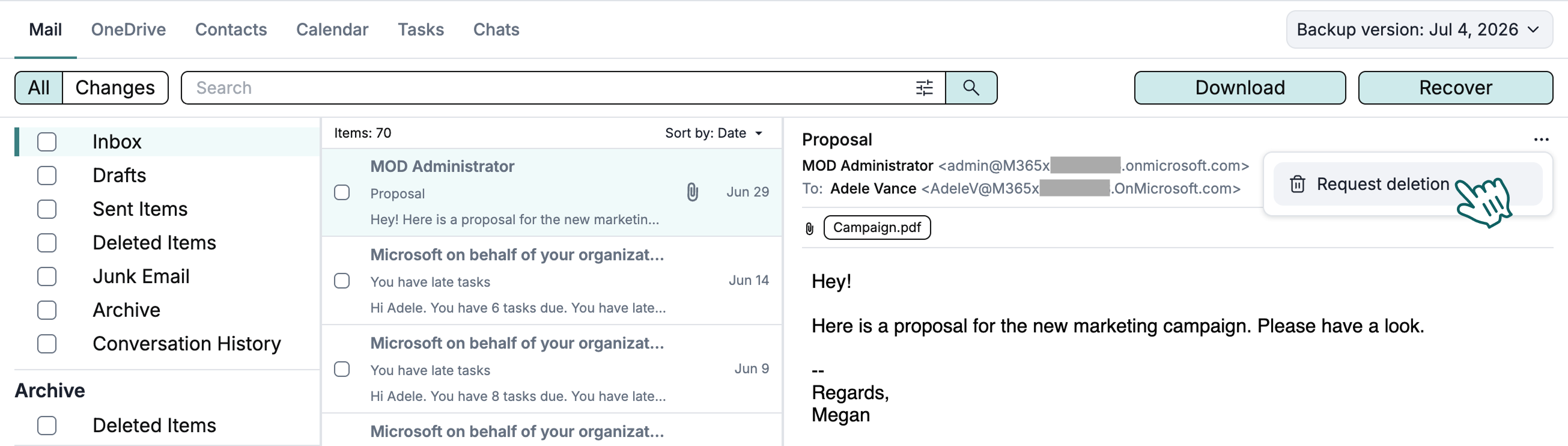Click the Download button

[1239, 88]
